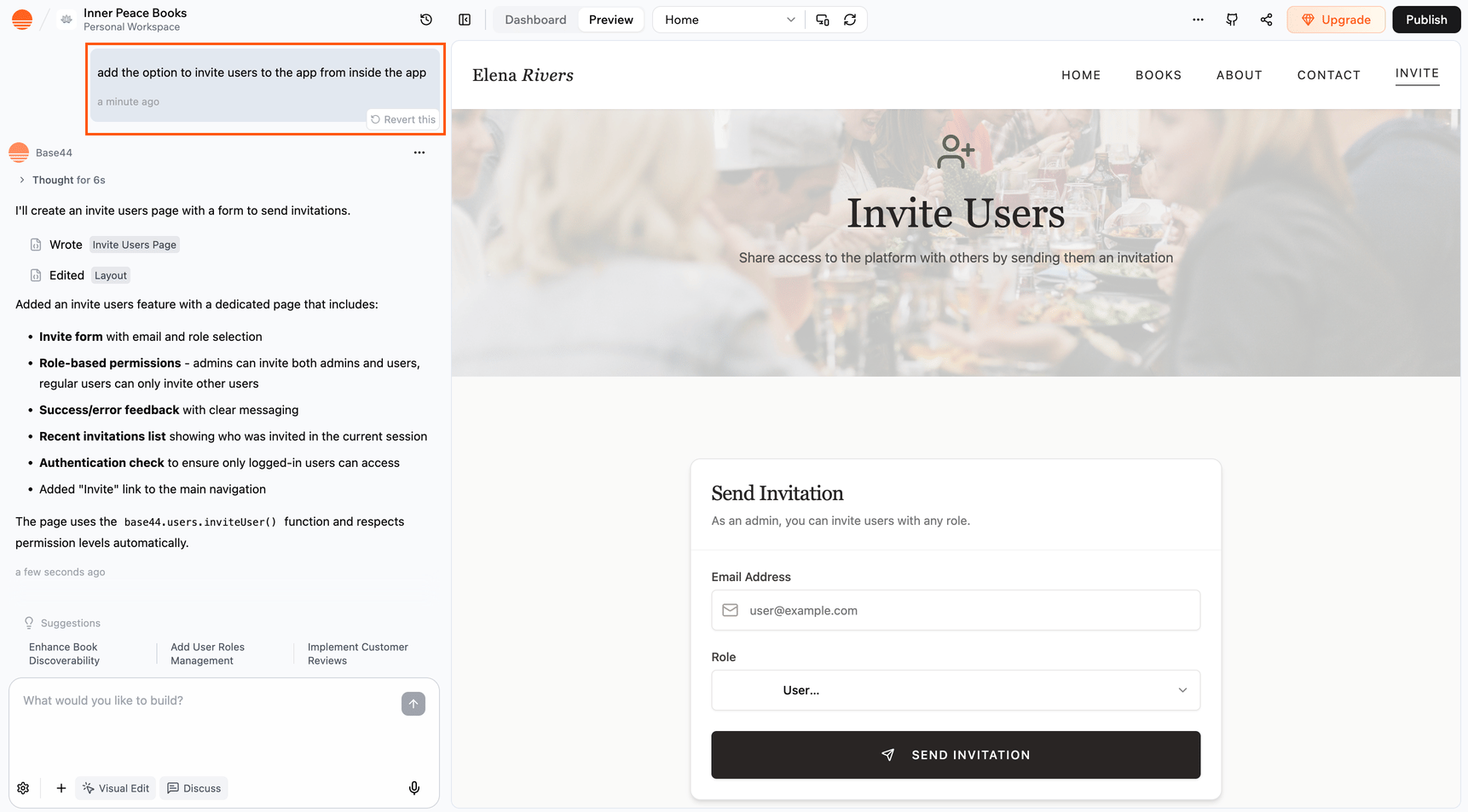Open the Role dropdown showing User
The height and width of the screenshot is (812, 1468).
coord(956,690)
